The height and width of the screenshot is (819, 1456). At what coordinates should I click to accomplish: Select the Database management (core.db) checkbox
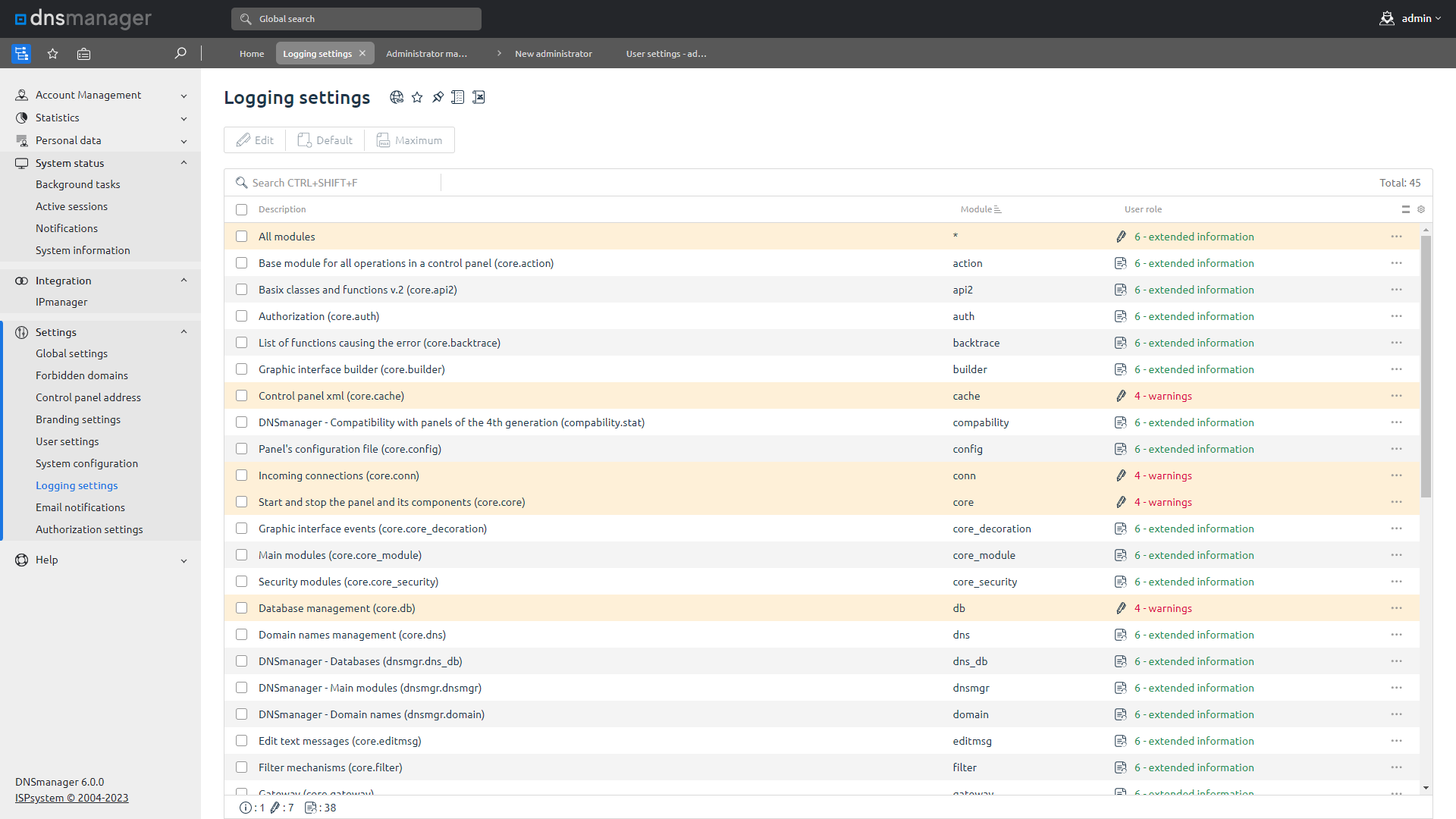pos(241,608)
